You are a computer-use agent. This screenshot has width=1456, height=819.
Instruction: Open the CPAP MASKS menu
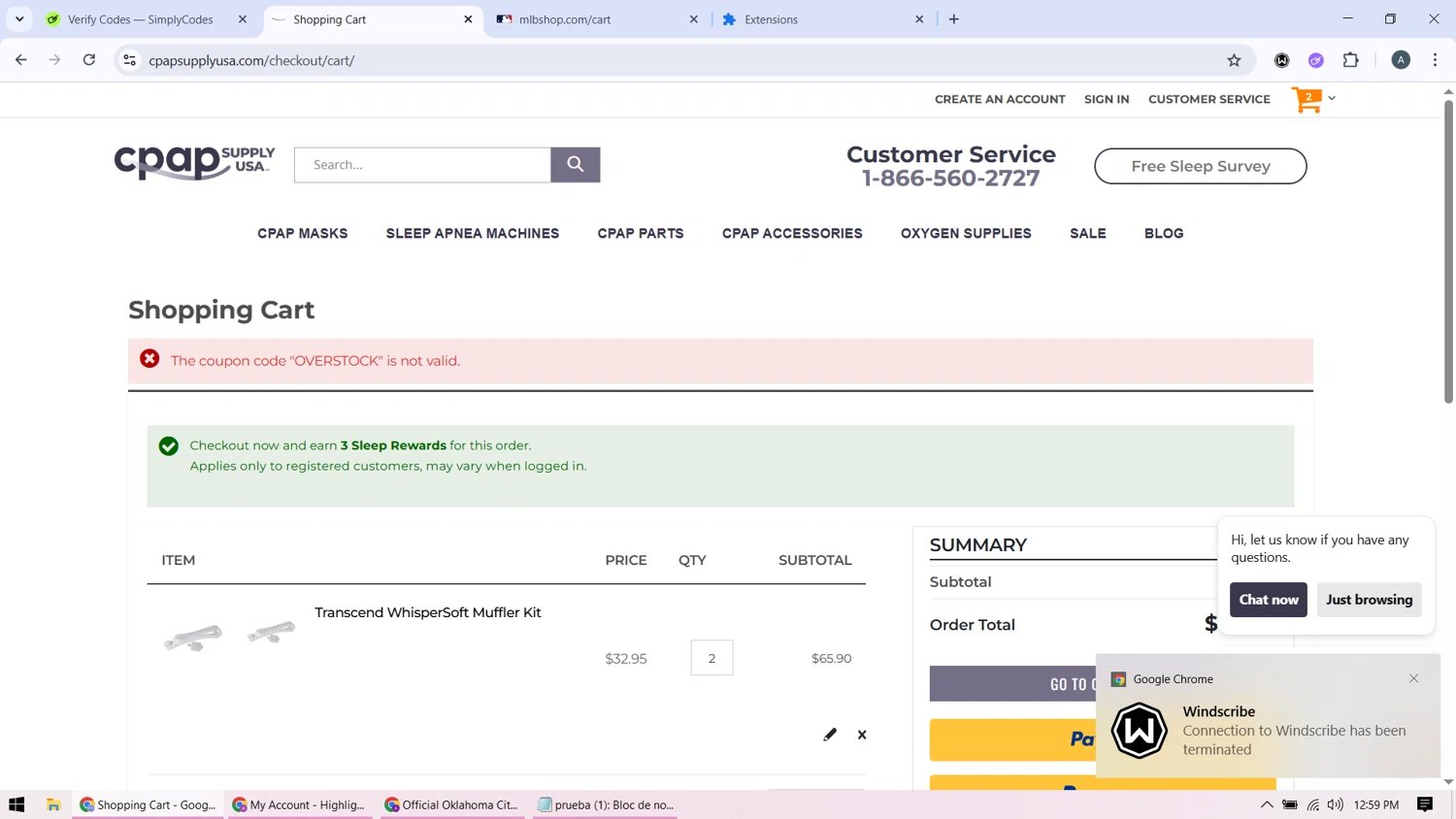point(303,234)
